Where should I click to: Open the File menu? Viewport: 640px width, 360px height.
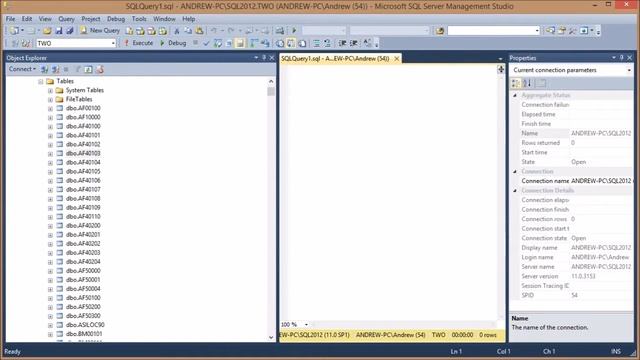[x=10, y=19]
